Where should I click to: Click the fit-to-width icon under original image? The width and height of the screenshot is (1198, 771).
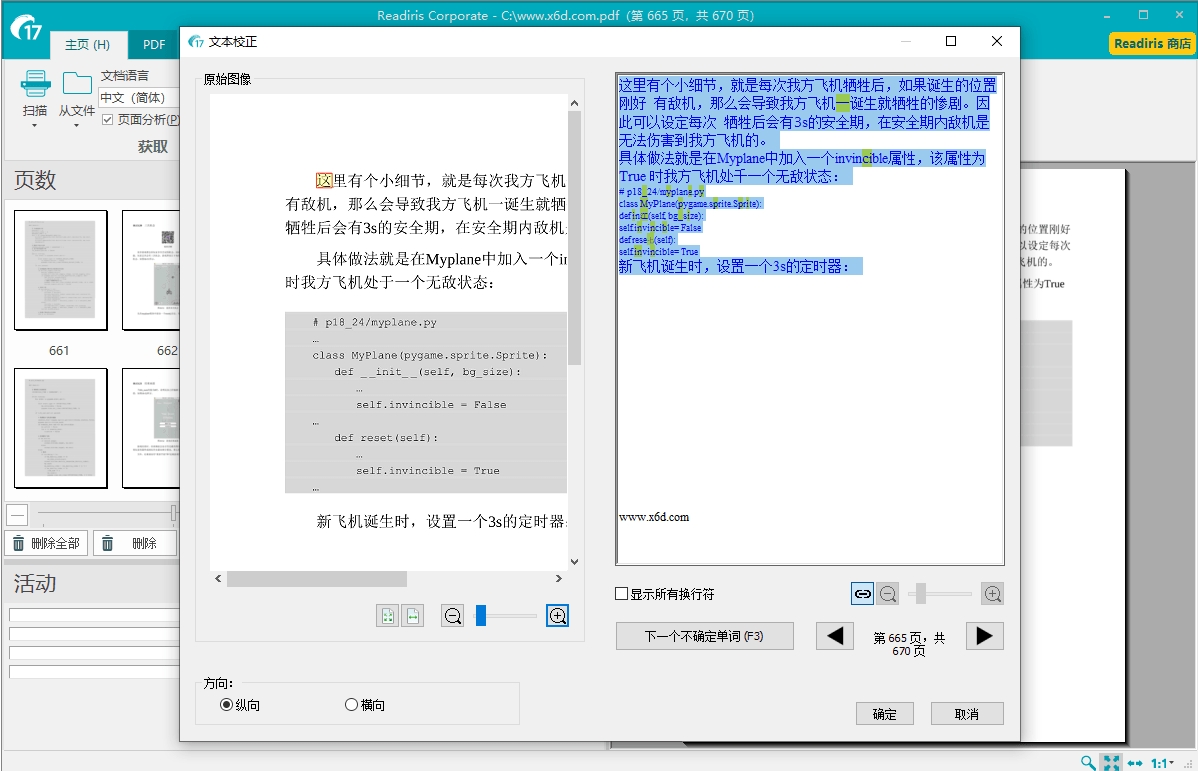point(412,616)
